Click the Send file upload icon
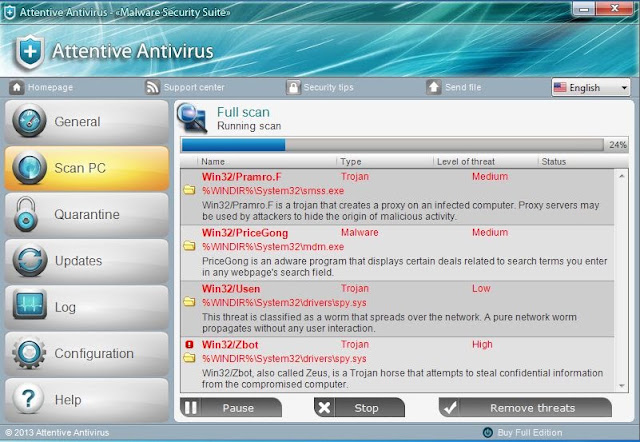Viewport: 640px width, 442px height. tap(433, 87)
